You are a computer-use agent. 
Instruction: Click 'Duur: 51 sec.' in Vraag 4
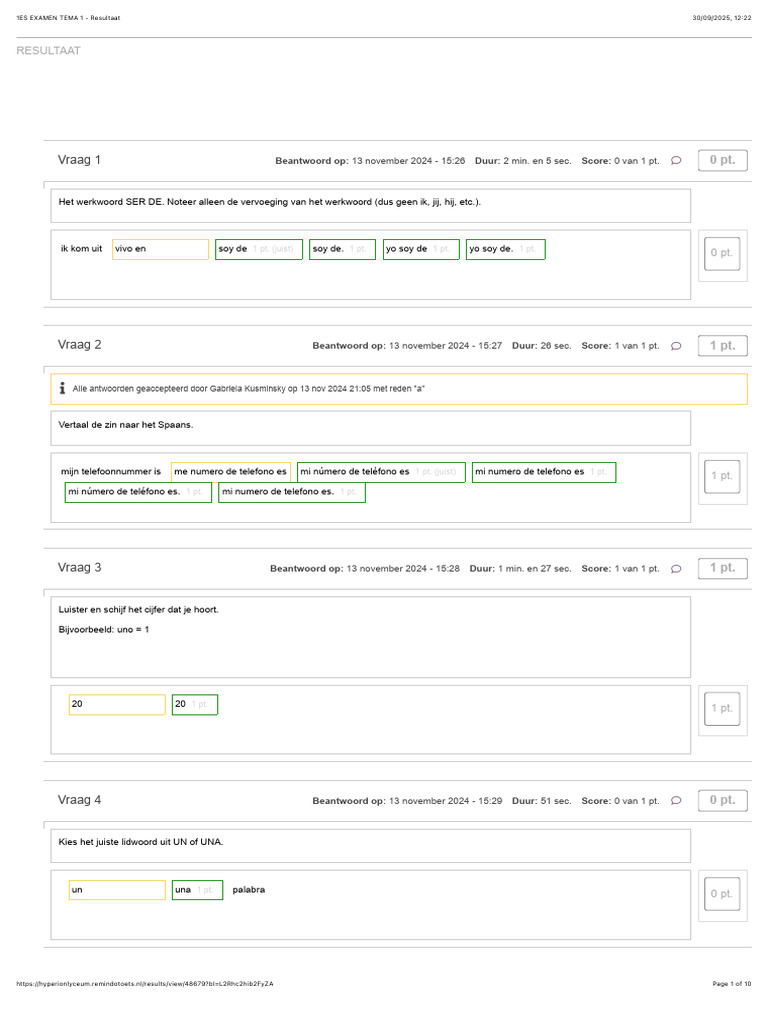[541, 801]
